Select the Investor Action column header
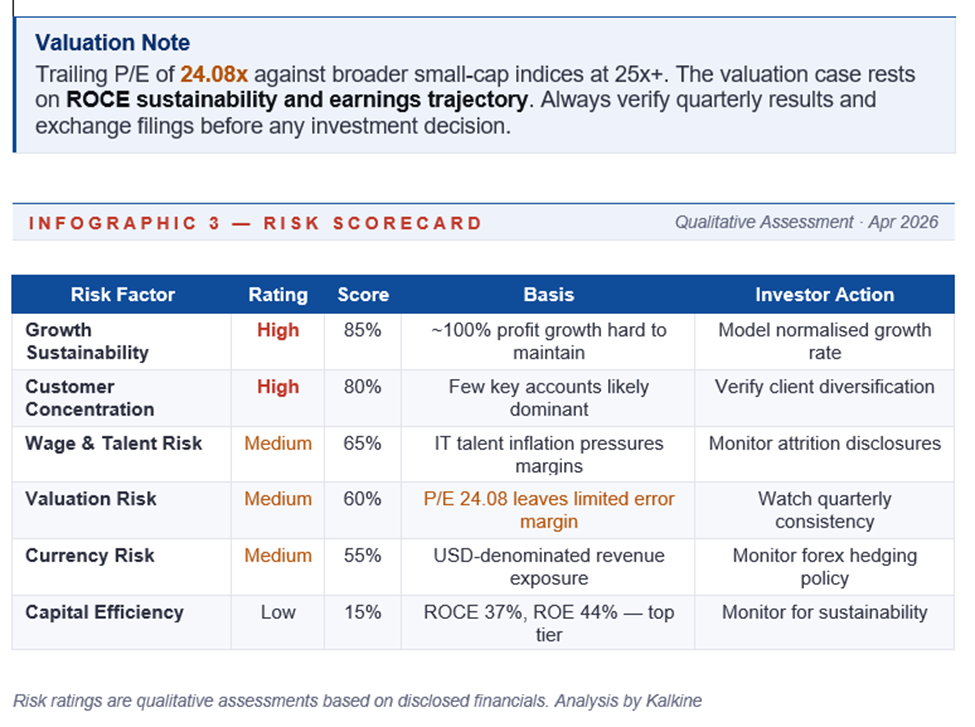Screen dimensions: 975x727 [x=824, y=295]
